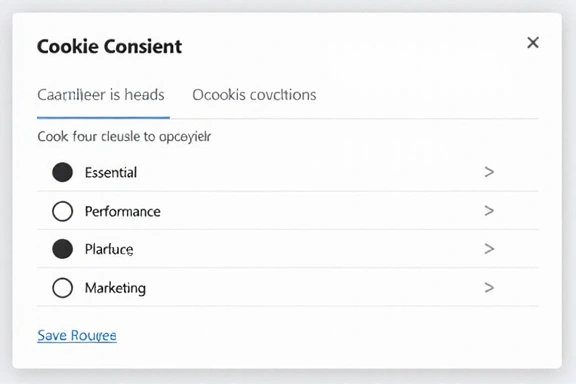The width and height of the screenshot is (576, 384).
Task: Switch to the Caarnlieer is heads tab
Action: pyautogui.click(x=101, y=95)
